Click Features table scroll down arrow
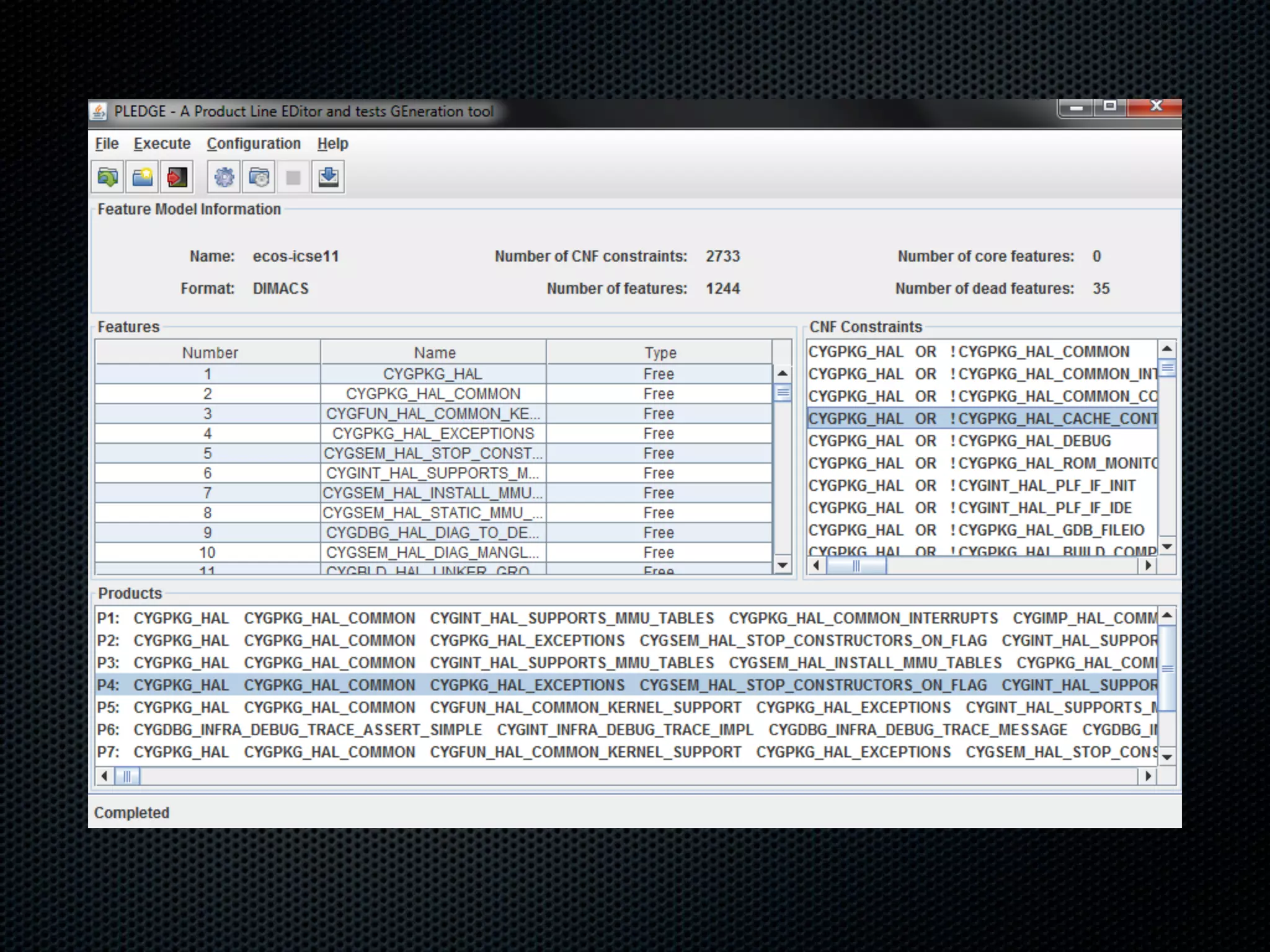 coord(783,565)
